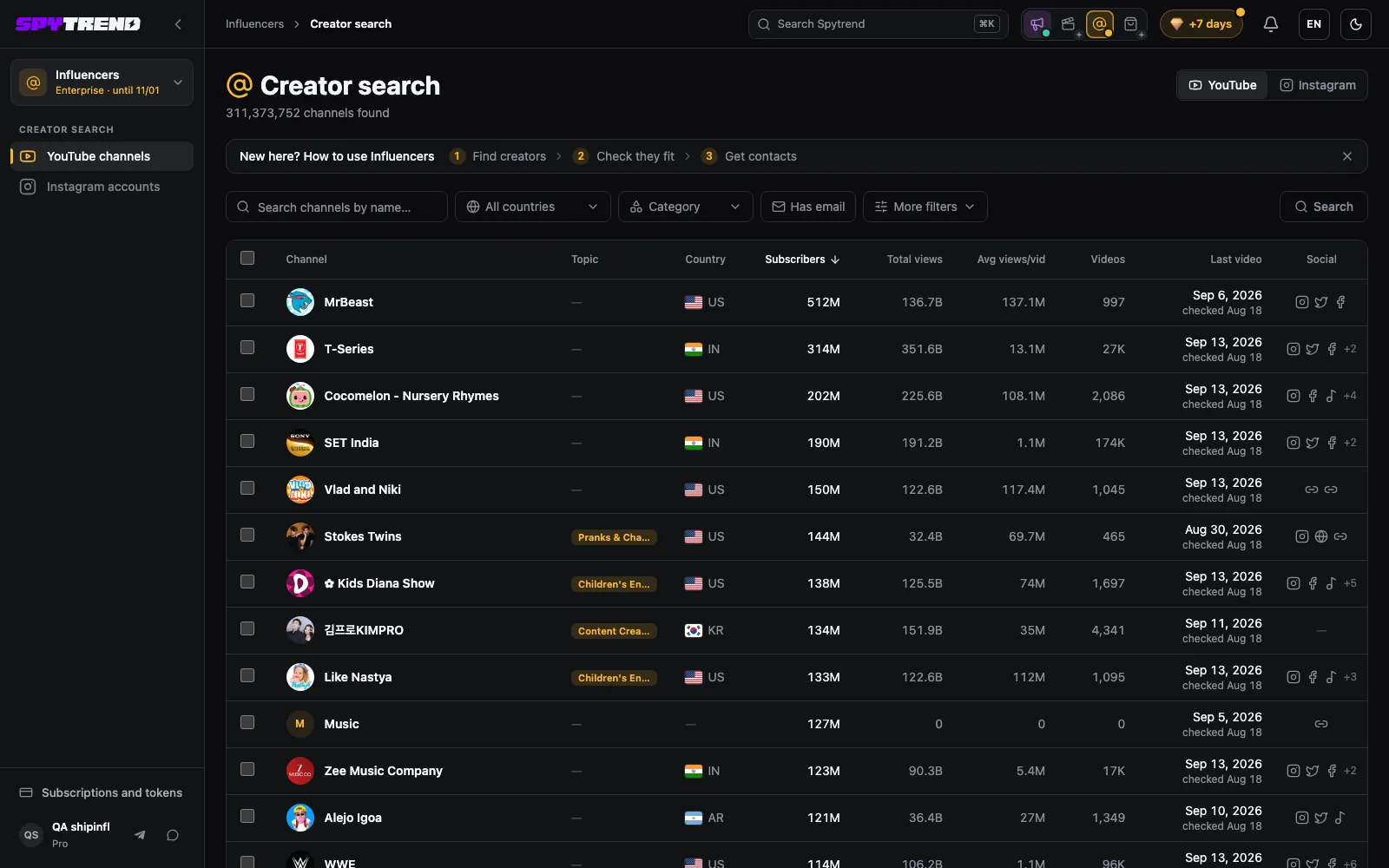Toggle the select-all checkbox in table header
Screen dimensions: 1389x868
pos(247,258)
